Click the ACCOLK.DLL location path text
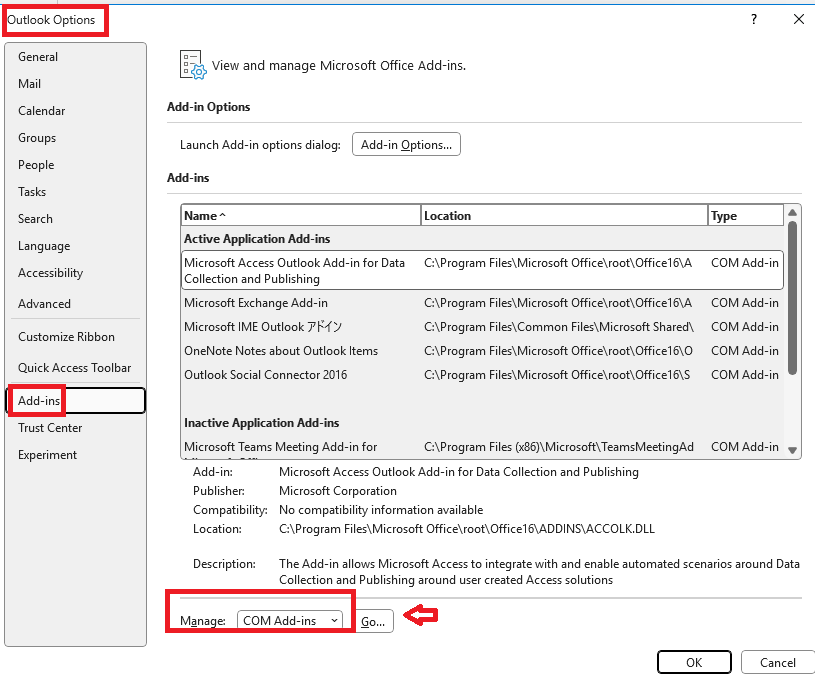Image resolution: width=815 pixels, height=677 pixels. pyautogui.click(x=467, y=529)
